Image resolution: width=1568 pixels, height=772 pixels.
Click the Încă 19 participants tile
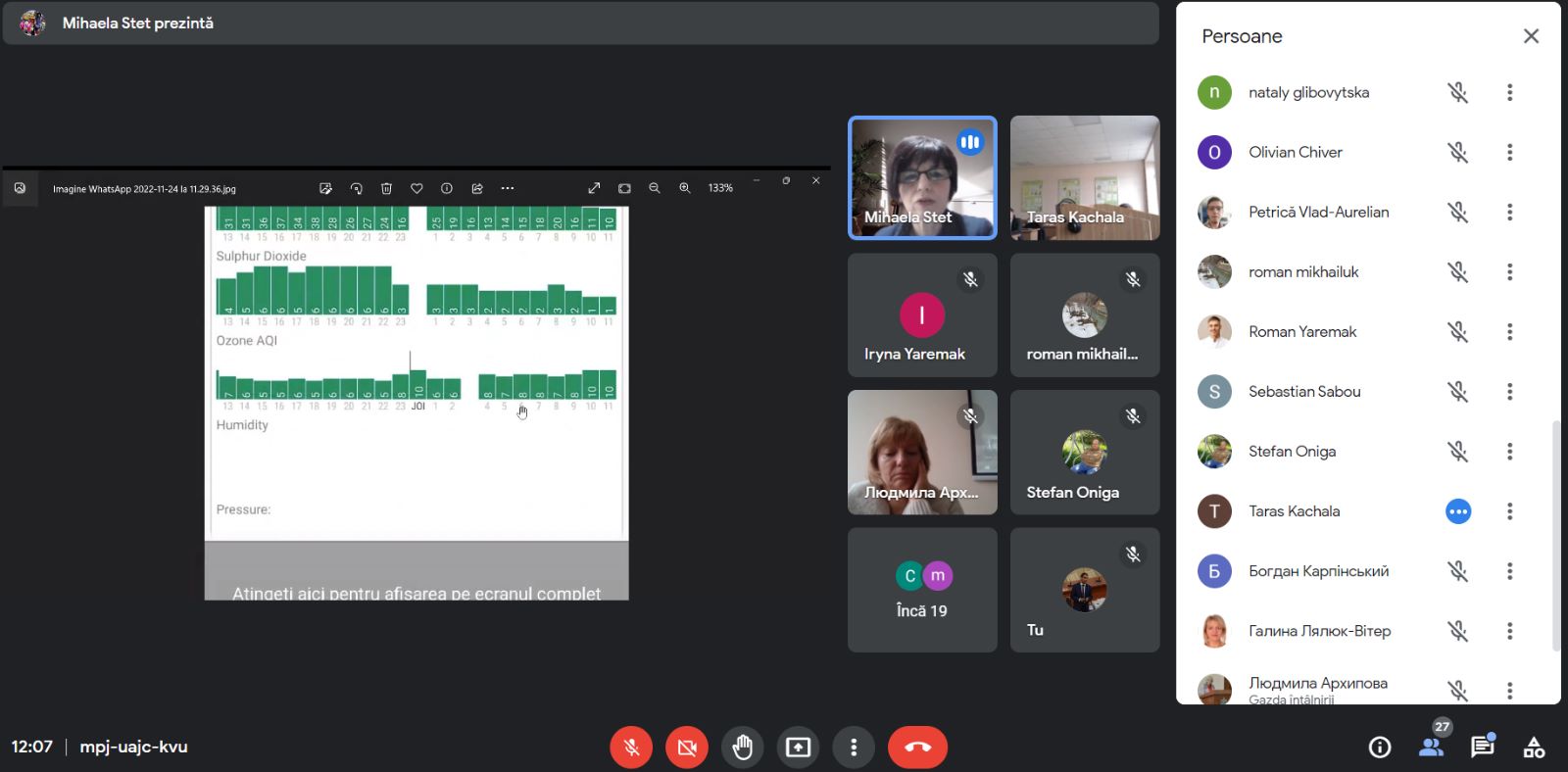point(922,590)
